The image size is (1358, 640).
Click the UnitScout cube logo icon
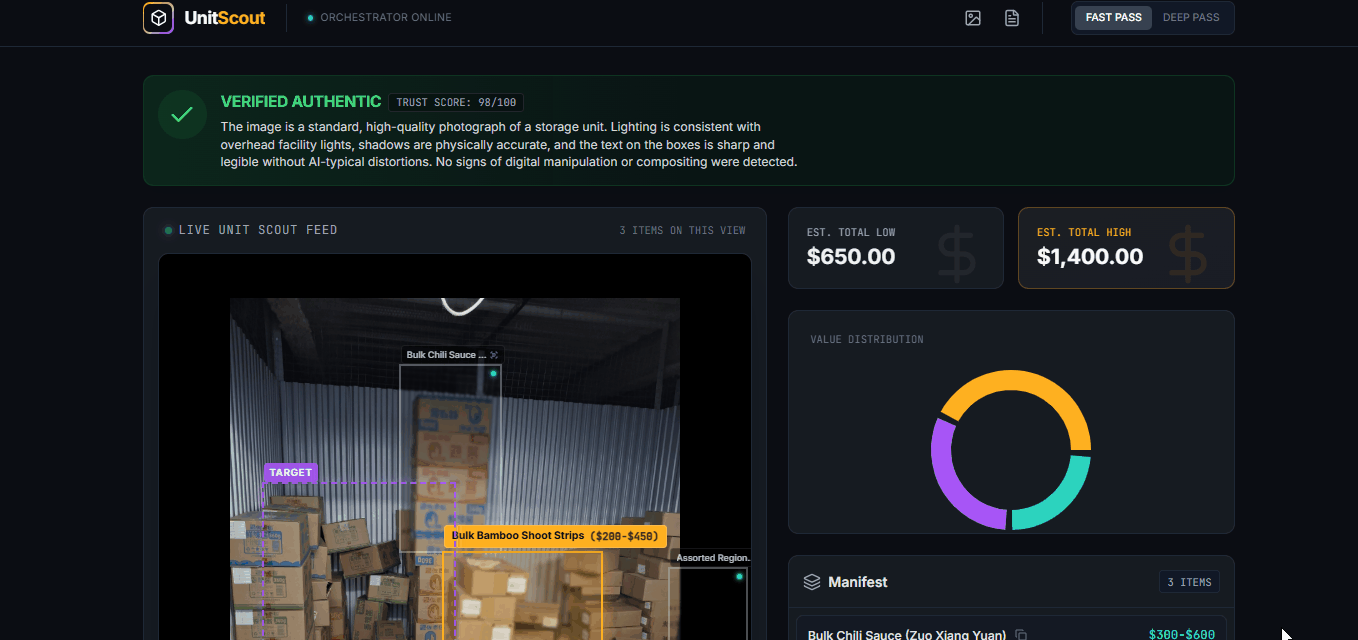158,18
